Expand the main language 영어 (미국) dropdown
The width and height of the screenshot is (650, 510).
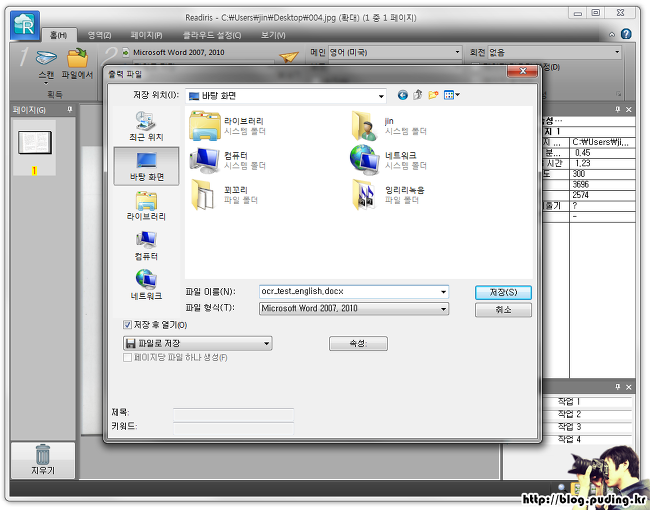pyautogui.click(x=457, y=52)
